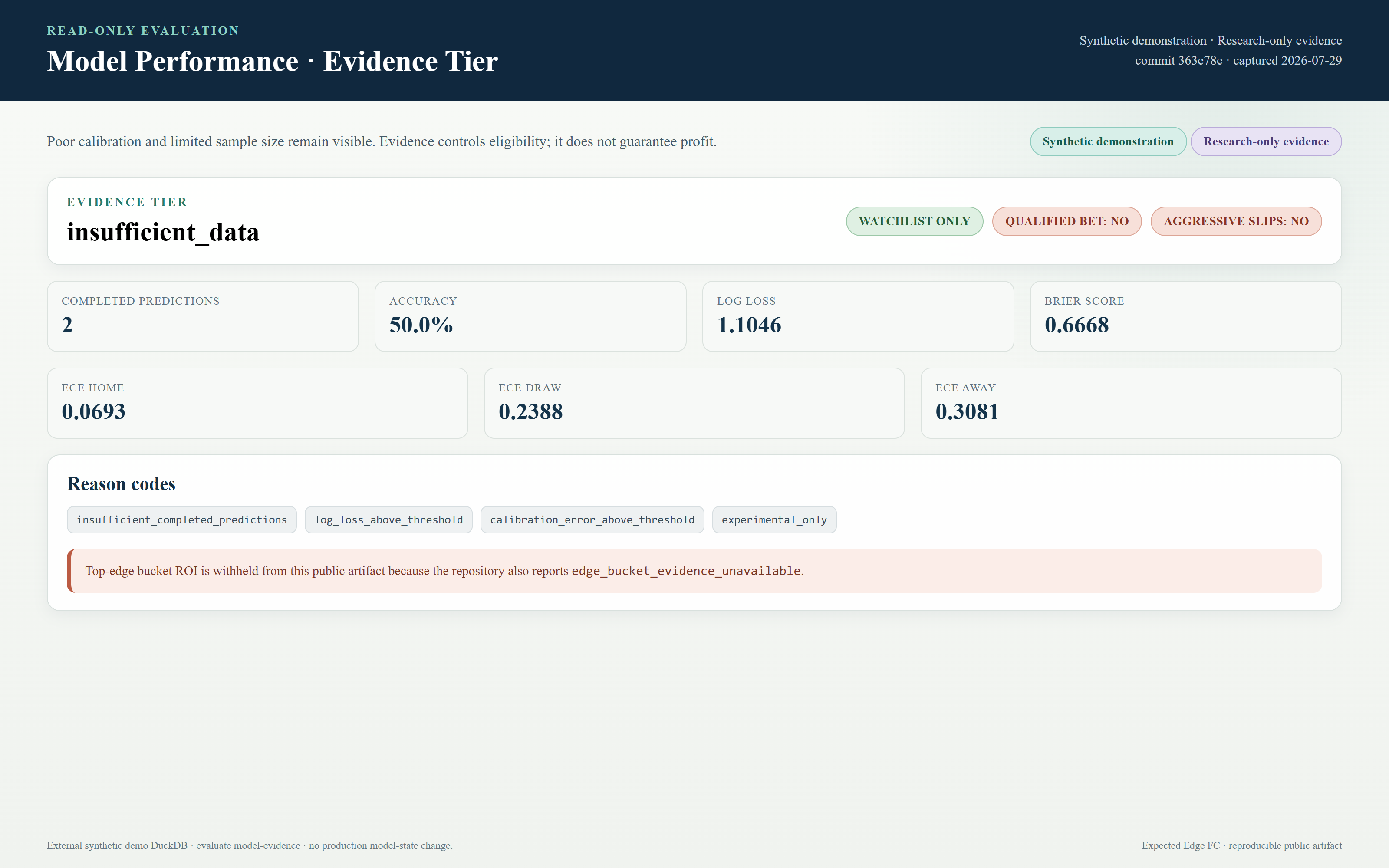Screen dimensions: 1389x868
Task: Click the External synthetic demo DuckDB footer text
Action: [x=250, y=845]
